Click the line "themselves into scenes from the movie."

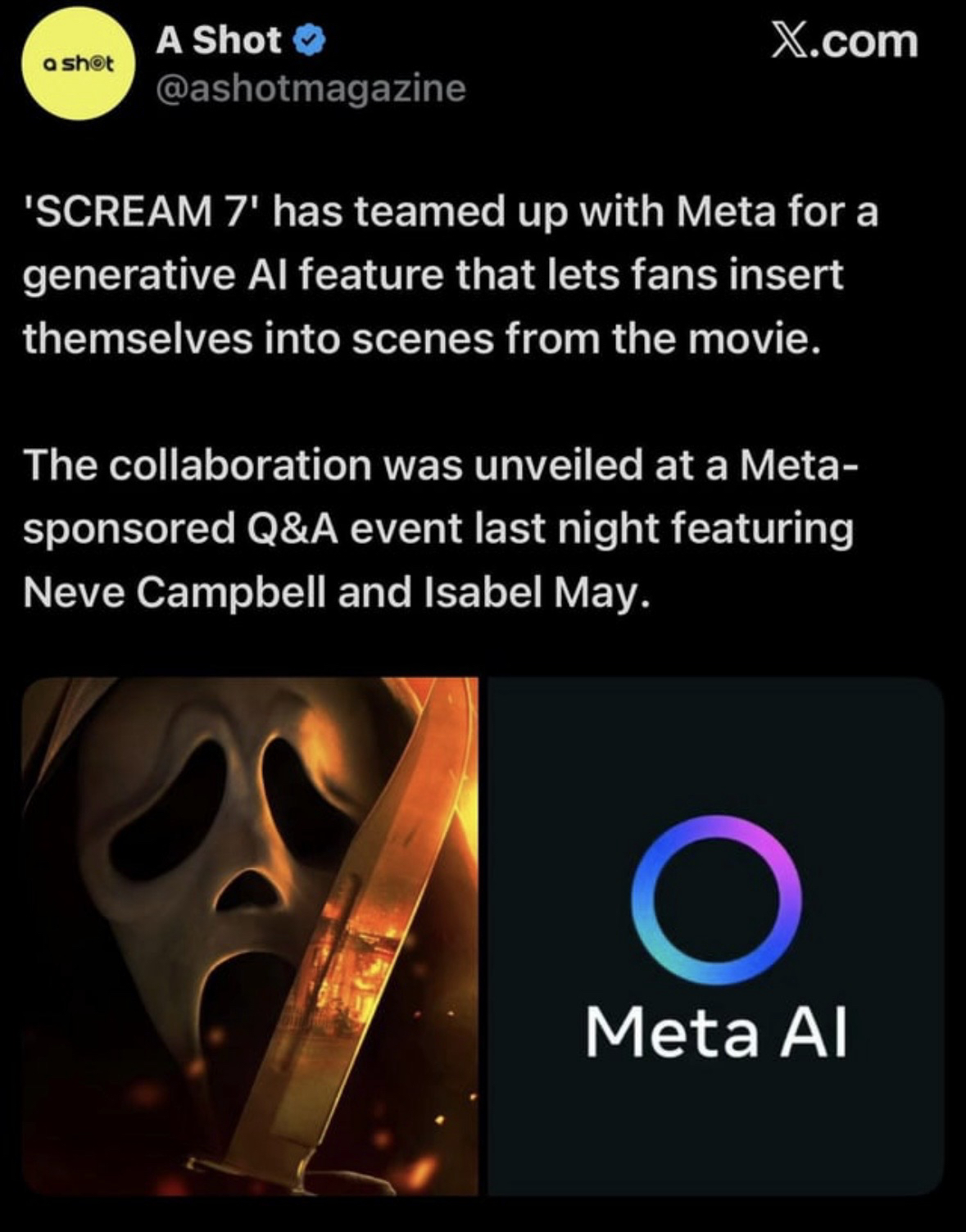point(421,338)
